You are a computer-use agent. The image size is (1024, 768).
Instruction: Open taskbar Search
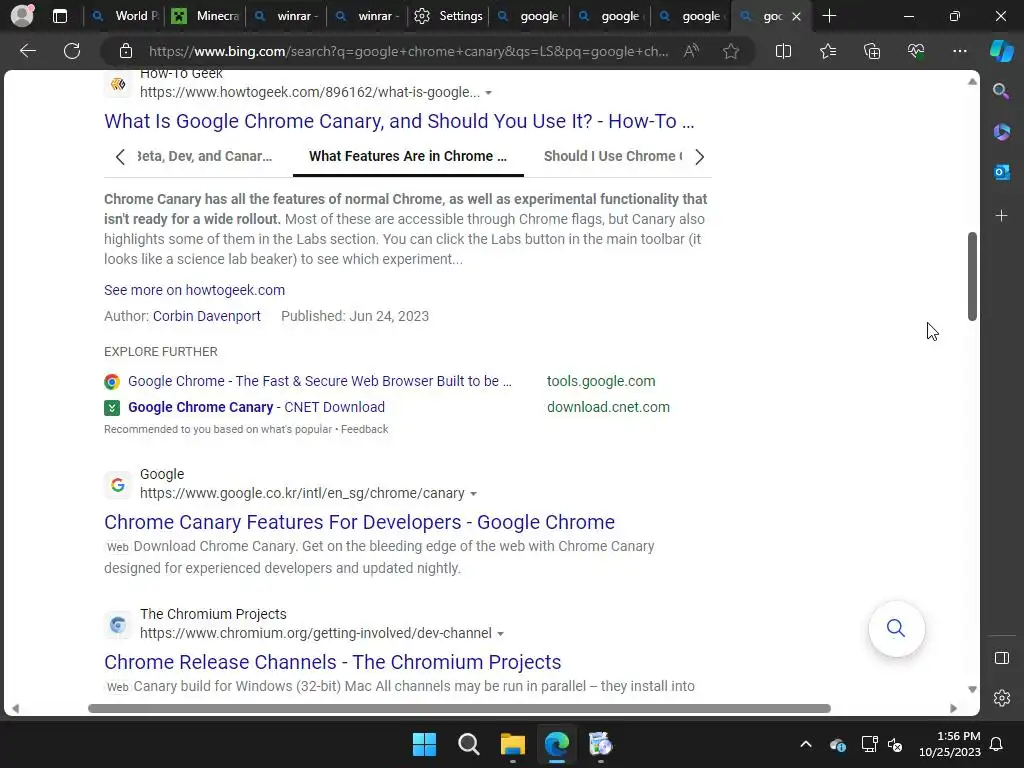click(468, 744)
